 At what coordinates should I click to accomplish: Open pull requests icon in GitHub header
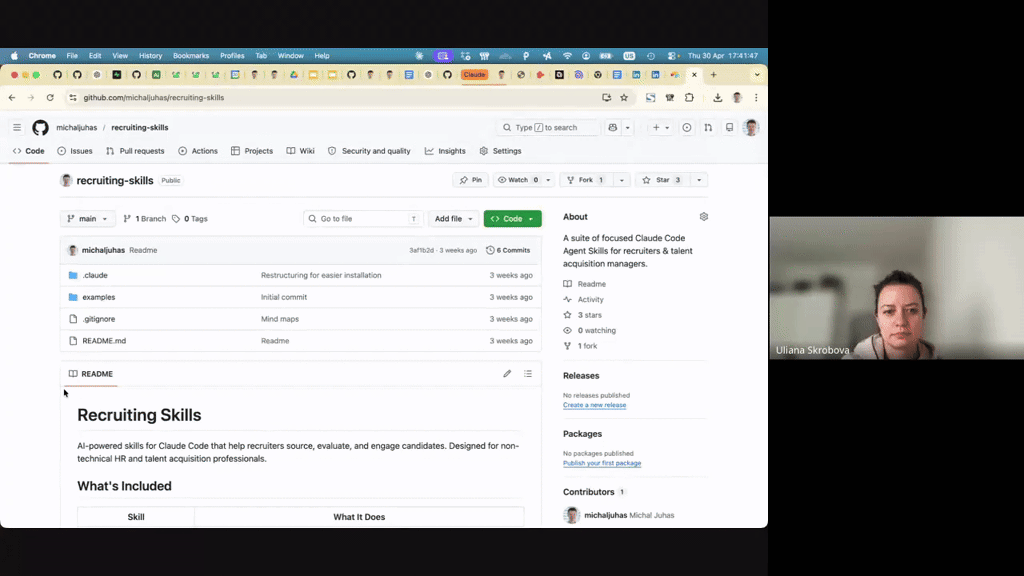coord(708,127)
